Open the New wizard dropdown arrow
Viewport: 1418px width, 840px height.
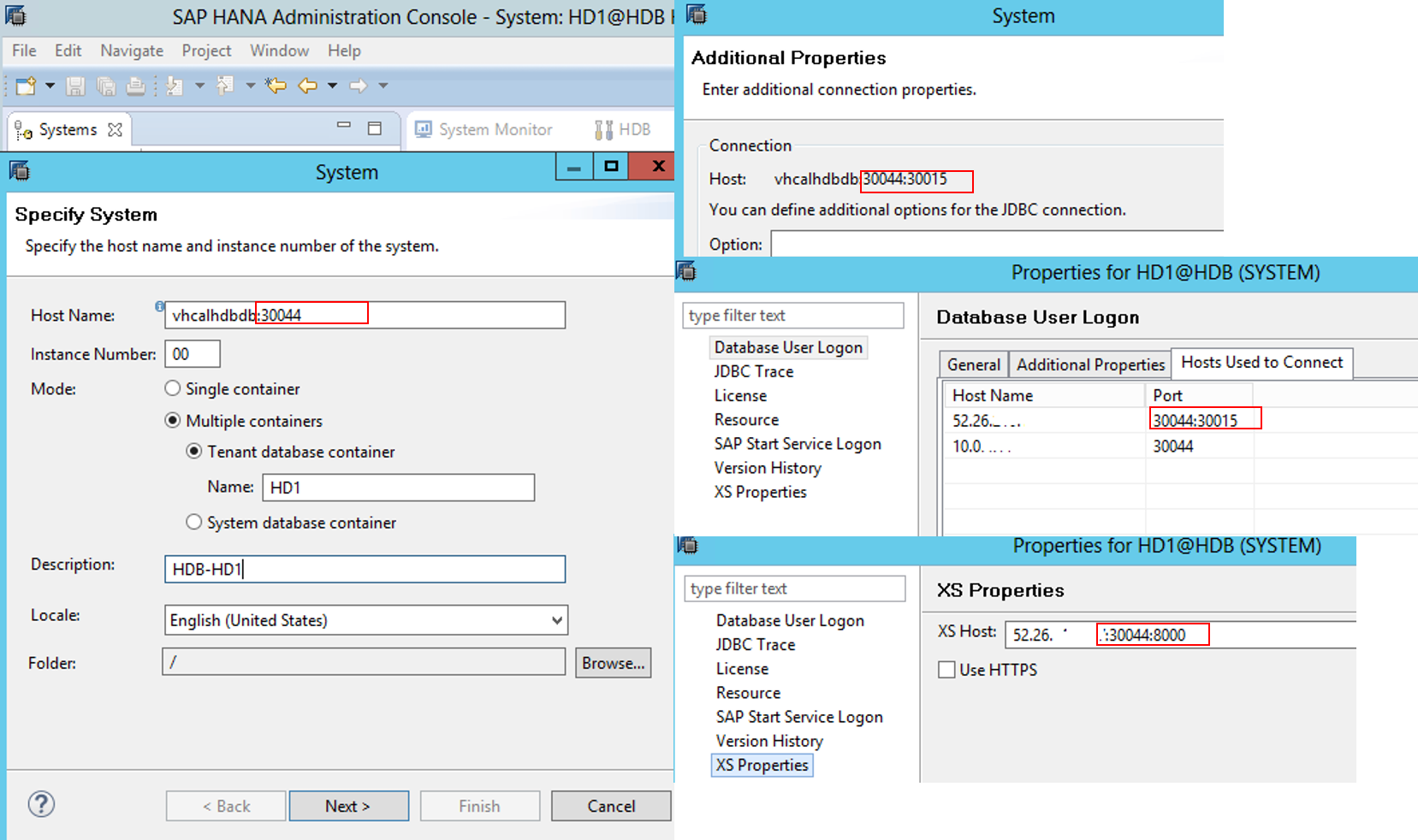(x=50, y=86)
